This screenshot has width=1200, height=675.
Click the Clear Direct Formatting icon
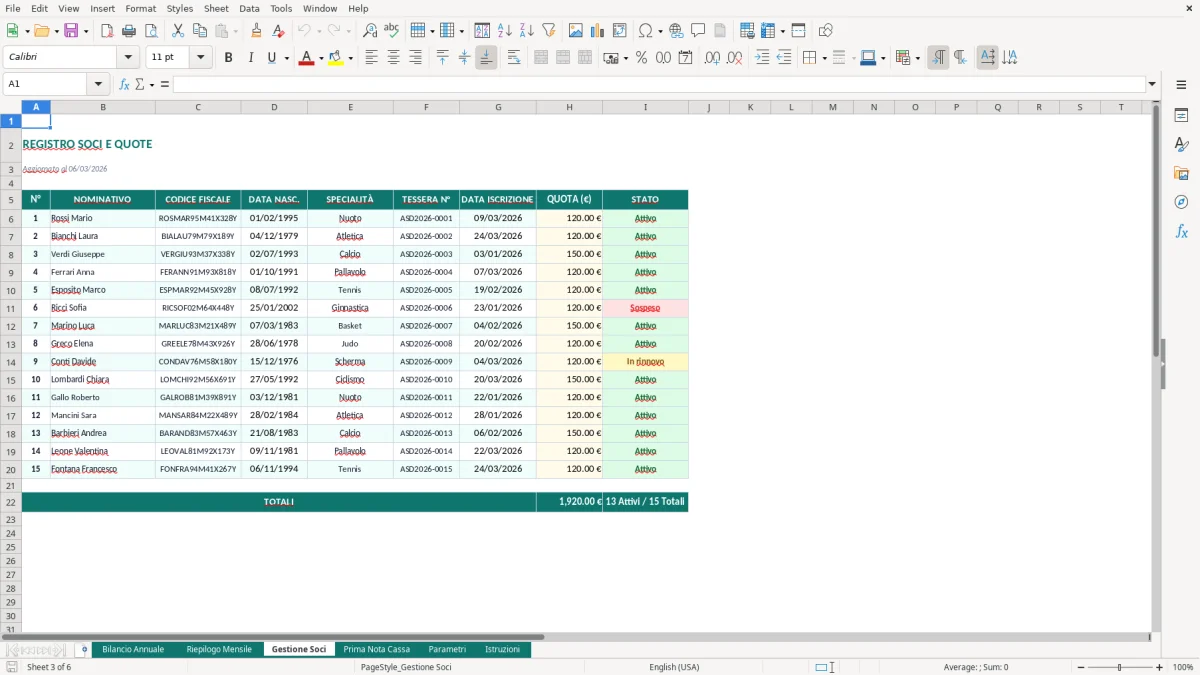pos(278,31)
